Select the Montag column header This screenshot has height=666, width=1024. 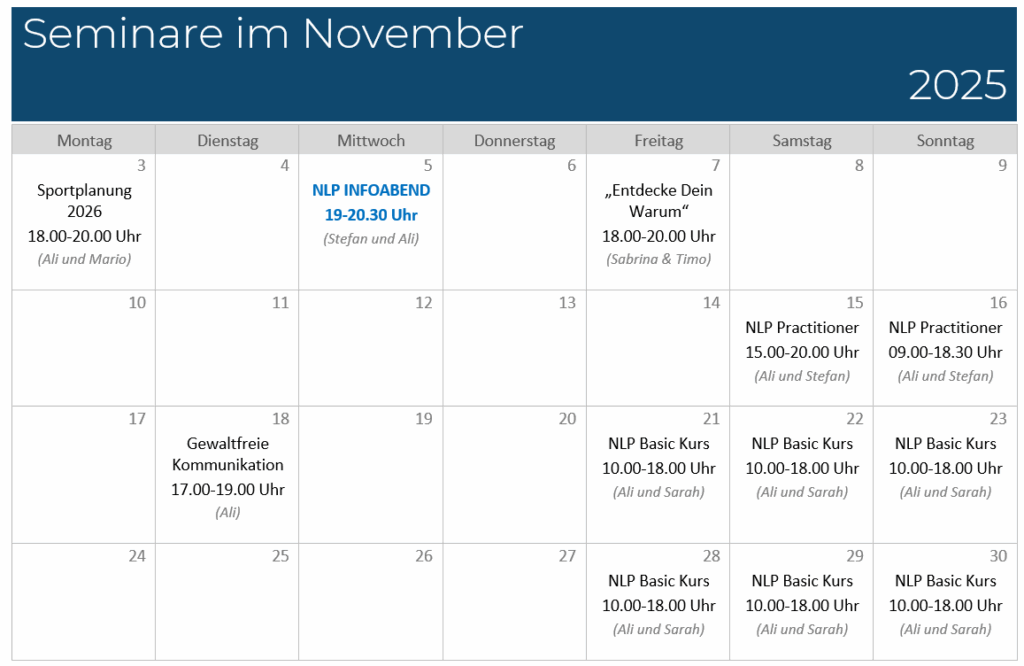84,141
